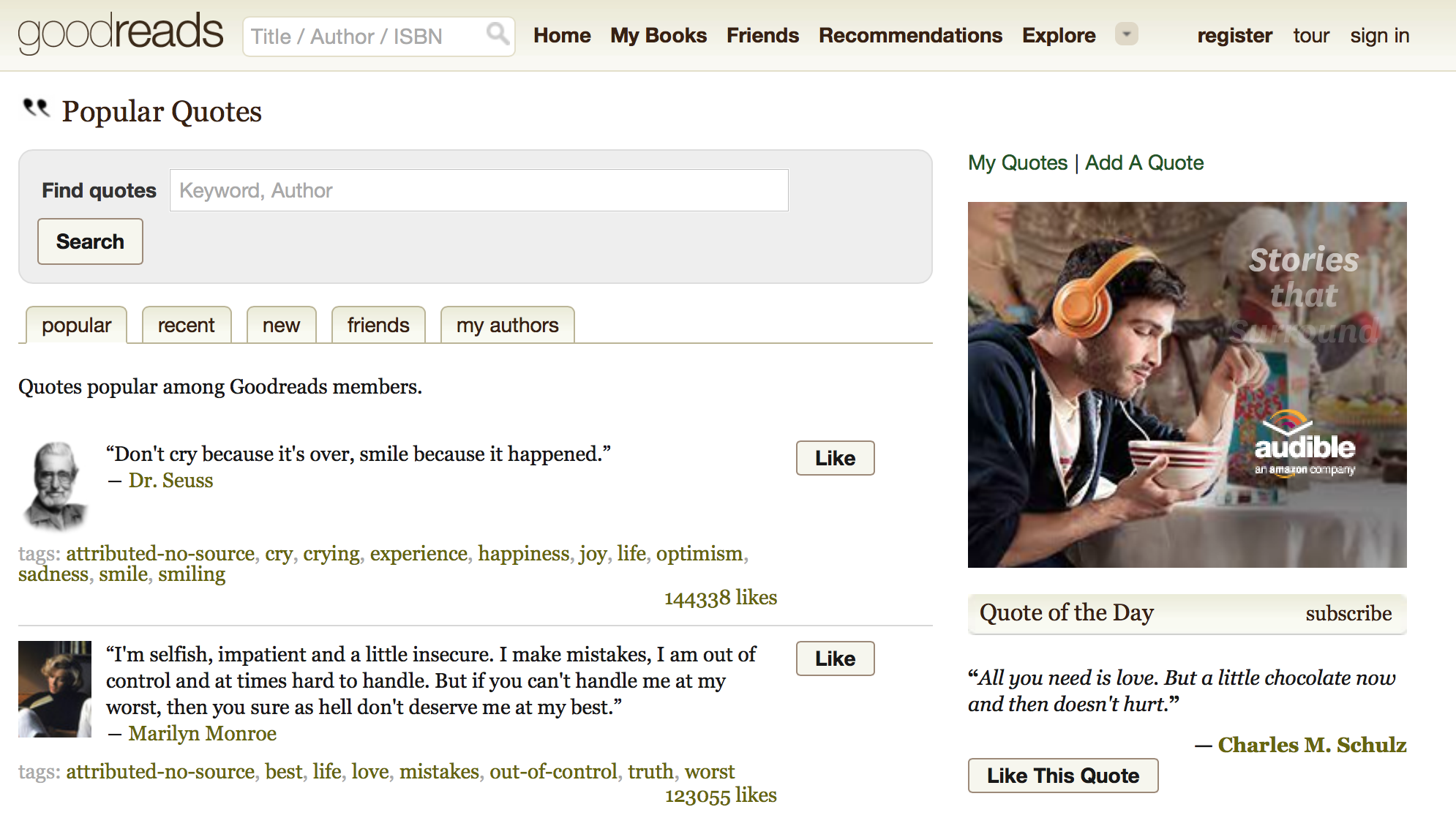Image resolution: width=1456 pixels, height=818 pixels.
Task: Like the Marilyn Monroe quote
Action: pos(835,658)
